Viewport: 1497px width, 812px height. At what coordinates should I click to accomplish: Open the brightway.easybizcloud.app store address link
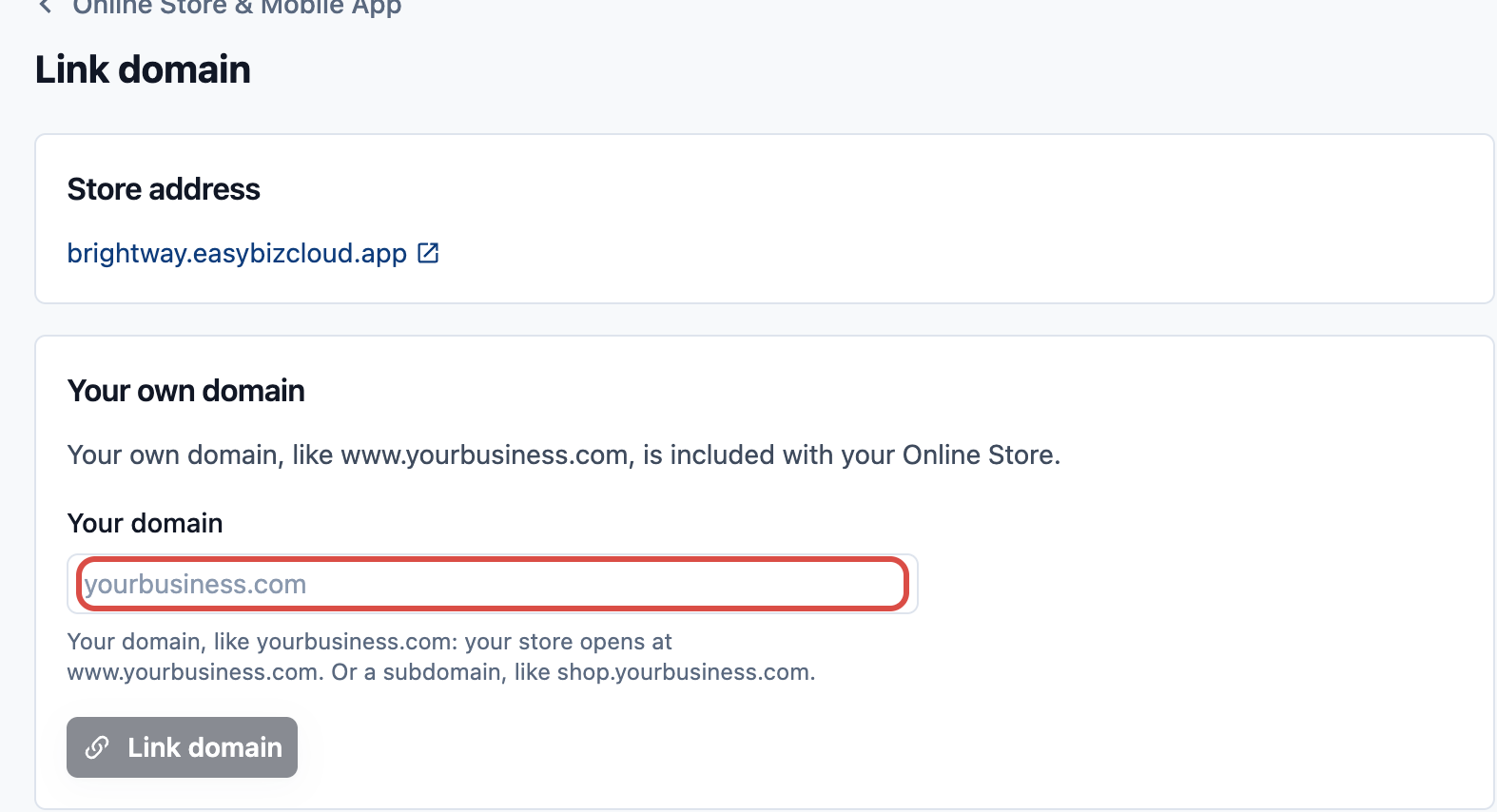point(237,253)
